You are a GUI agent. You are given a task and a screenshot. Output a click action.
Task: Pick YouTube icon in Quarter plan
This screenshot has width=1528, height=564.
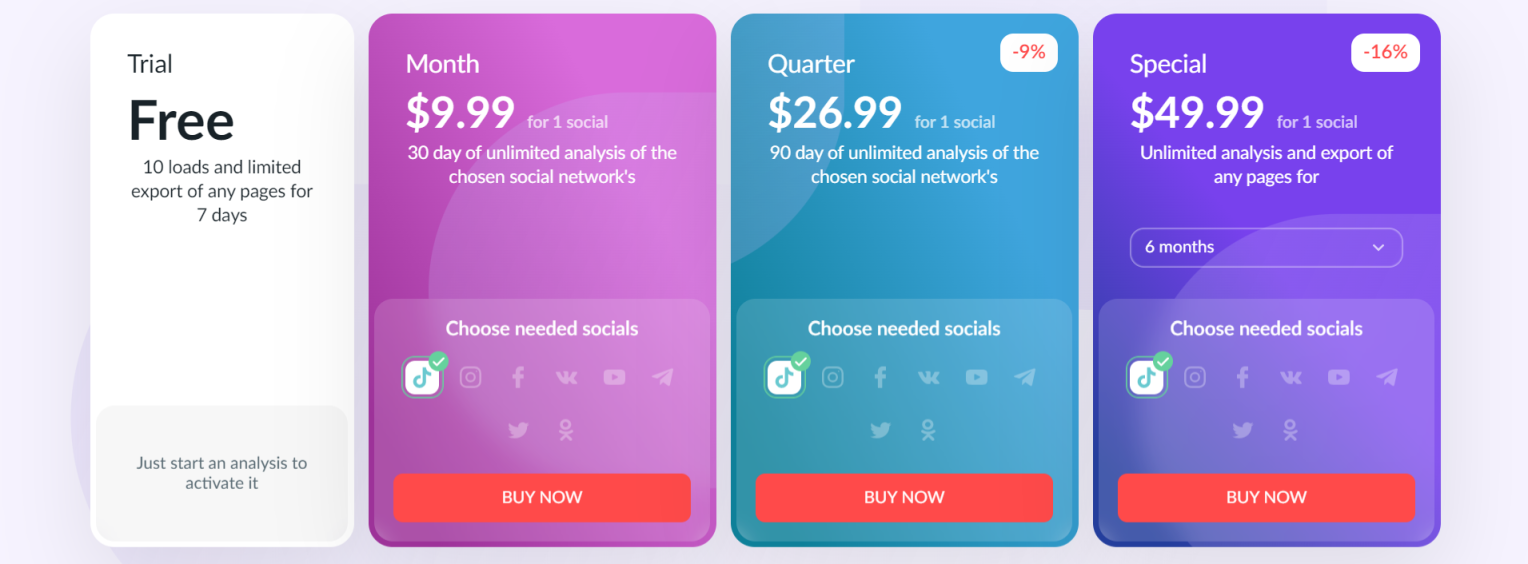pos(976,377)
